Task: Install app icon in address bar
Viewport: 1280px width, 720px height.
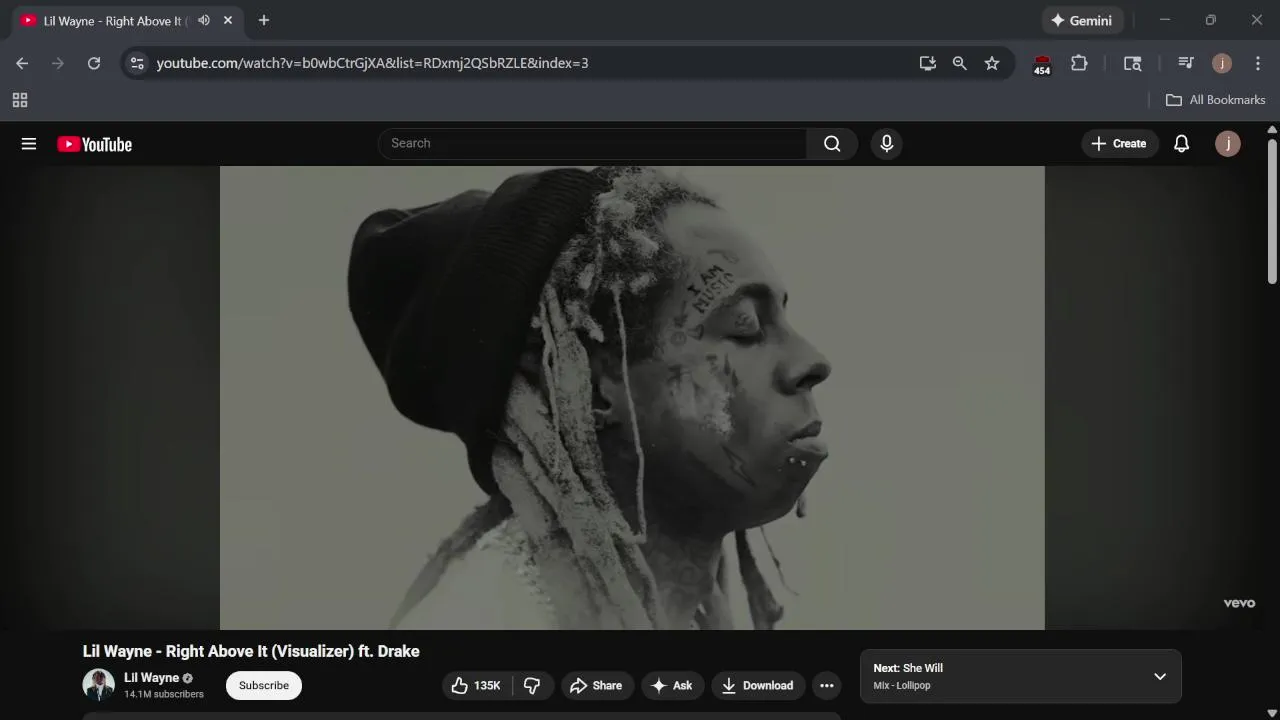Action: pyautogui.click(x=928, y=63)
